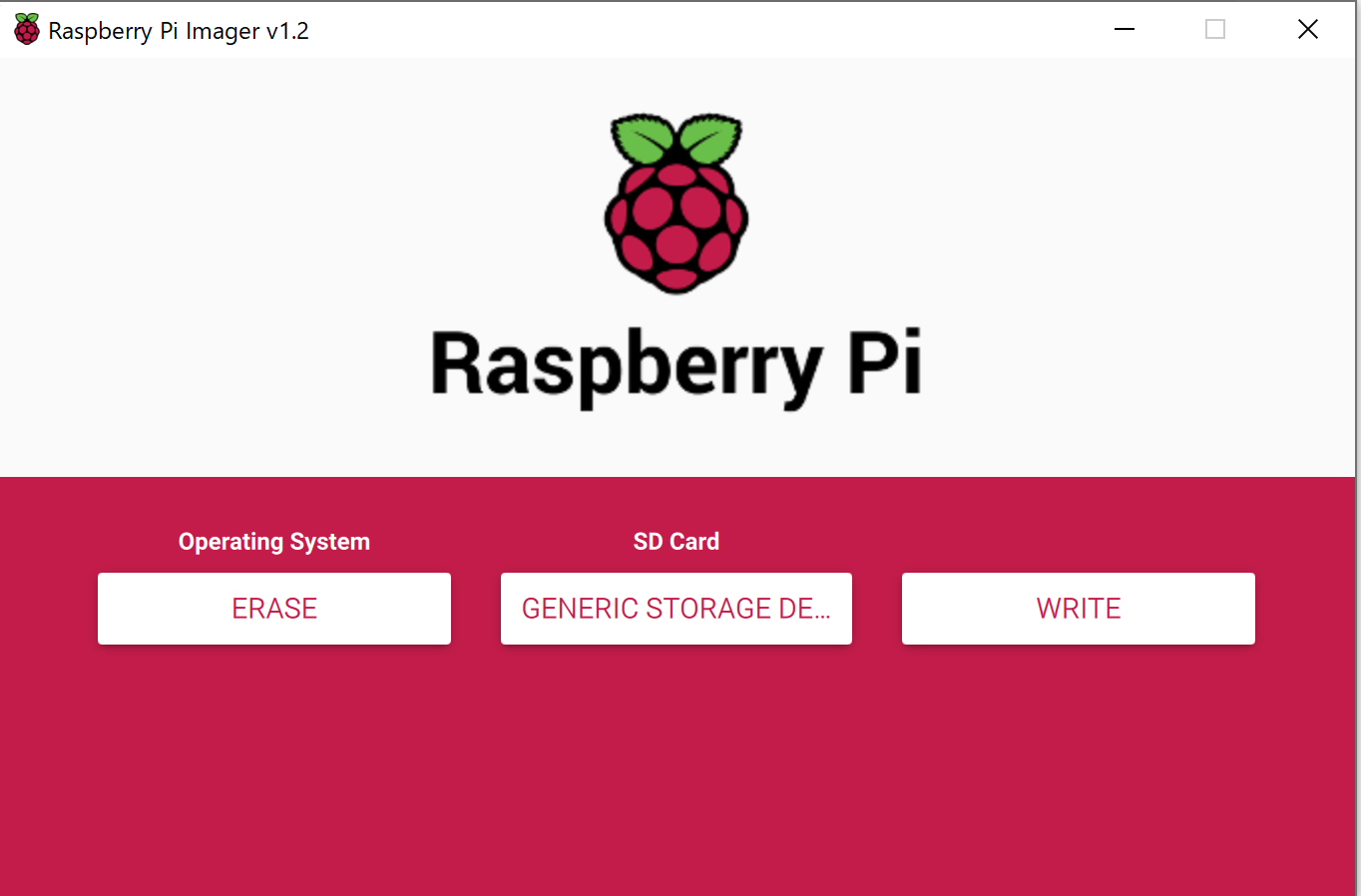Close the Raspberry Pi Imager window
The width and height of the screenshot is (1361, 896).
1307,30
